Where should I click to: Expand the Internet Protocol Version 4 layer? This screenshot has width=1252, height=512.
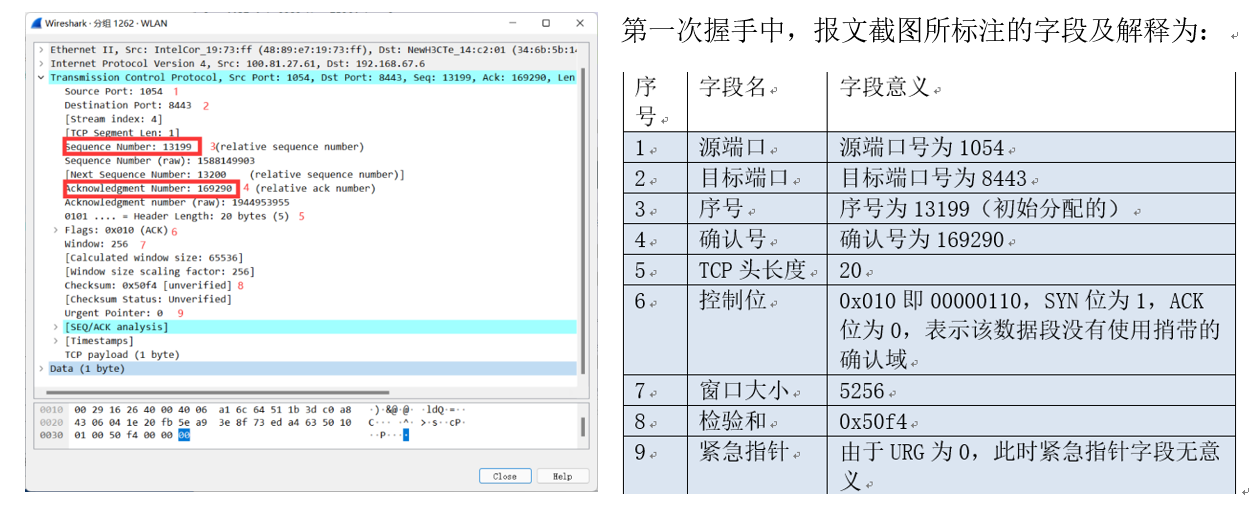point(41,64)
